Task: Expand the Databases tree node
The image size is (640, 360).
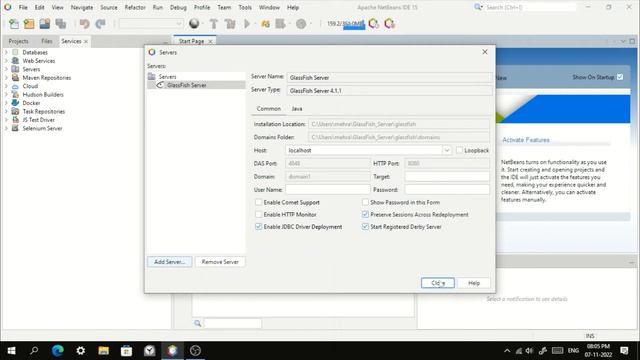Action: point(6,52)
